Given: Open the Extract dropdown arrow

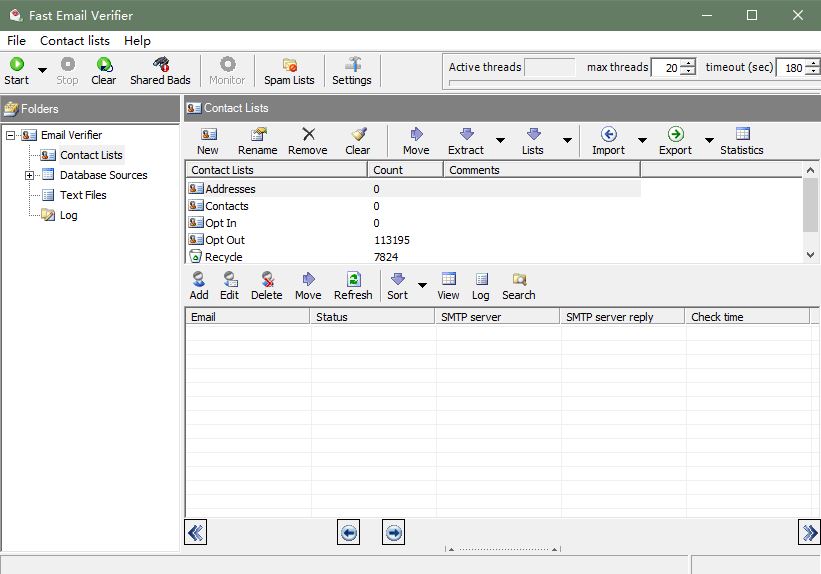Looking at the screenshot, I should point(500,141).
